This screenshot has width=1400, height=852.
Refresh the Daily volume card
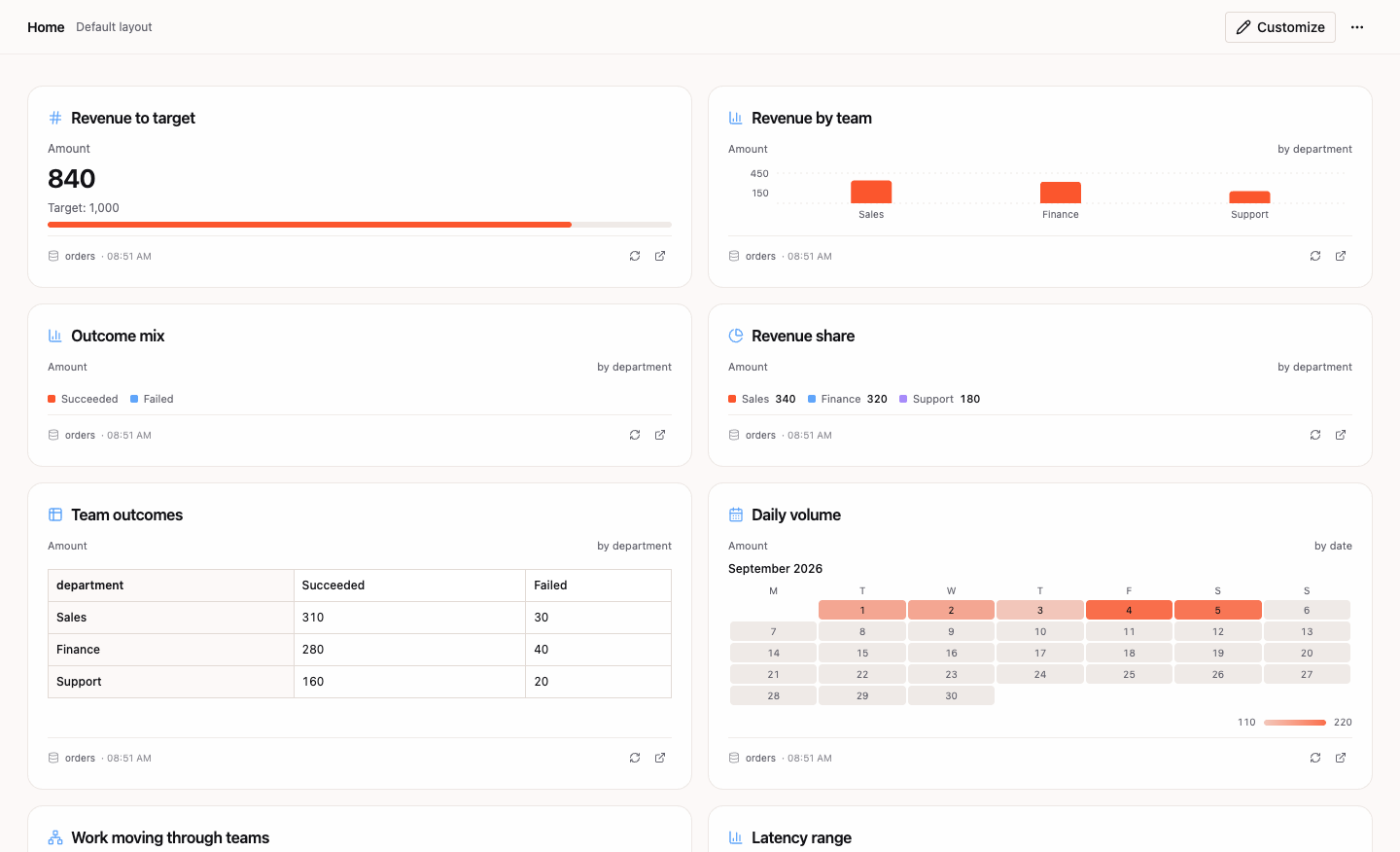click(1315, 758)
